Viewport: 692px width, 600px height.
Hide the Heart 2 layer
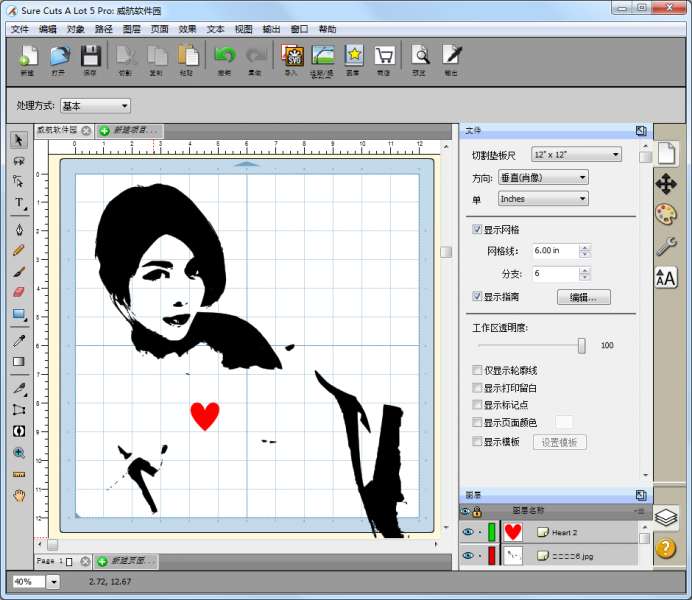click(x=467, y=532)
